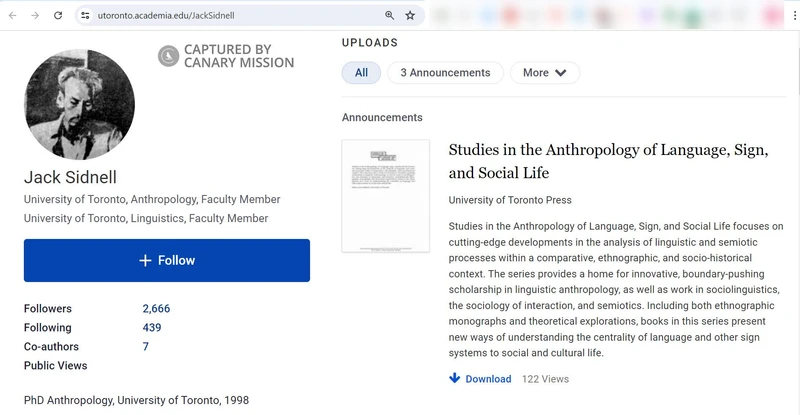The height and width of the screenshot is (415, 800).
Task: Bookmark this page with the star icon
Action: click(x=410, y=15)
